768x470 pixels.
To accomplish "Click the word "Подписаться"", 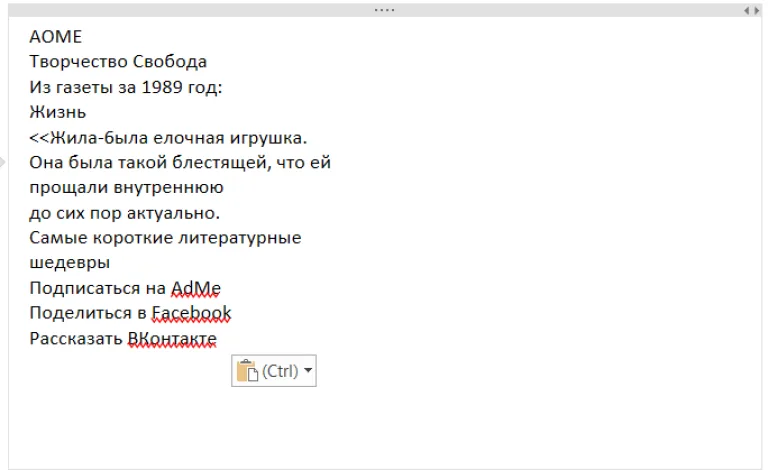I will pyautogui.click(x=85, y=288).
